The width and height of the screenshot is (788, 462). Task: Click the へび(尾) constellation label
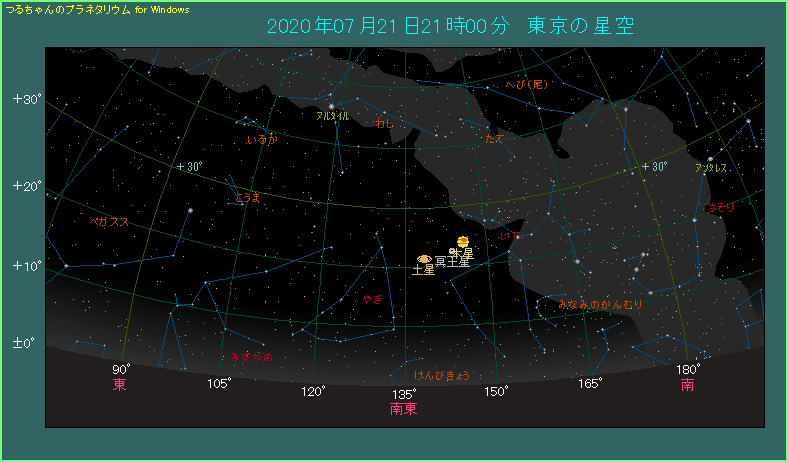pos(527,84)
